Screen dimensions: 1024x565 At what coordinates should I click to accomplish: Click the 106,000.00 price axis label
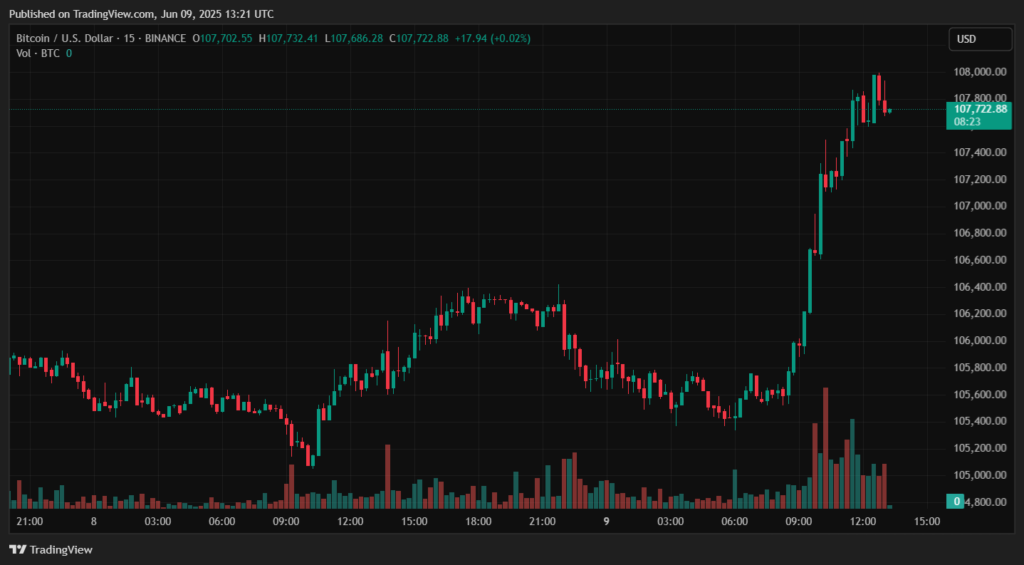click(x=979, y=340)
